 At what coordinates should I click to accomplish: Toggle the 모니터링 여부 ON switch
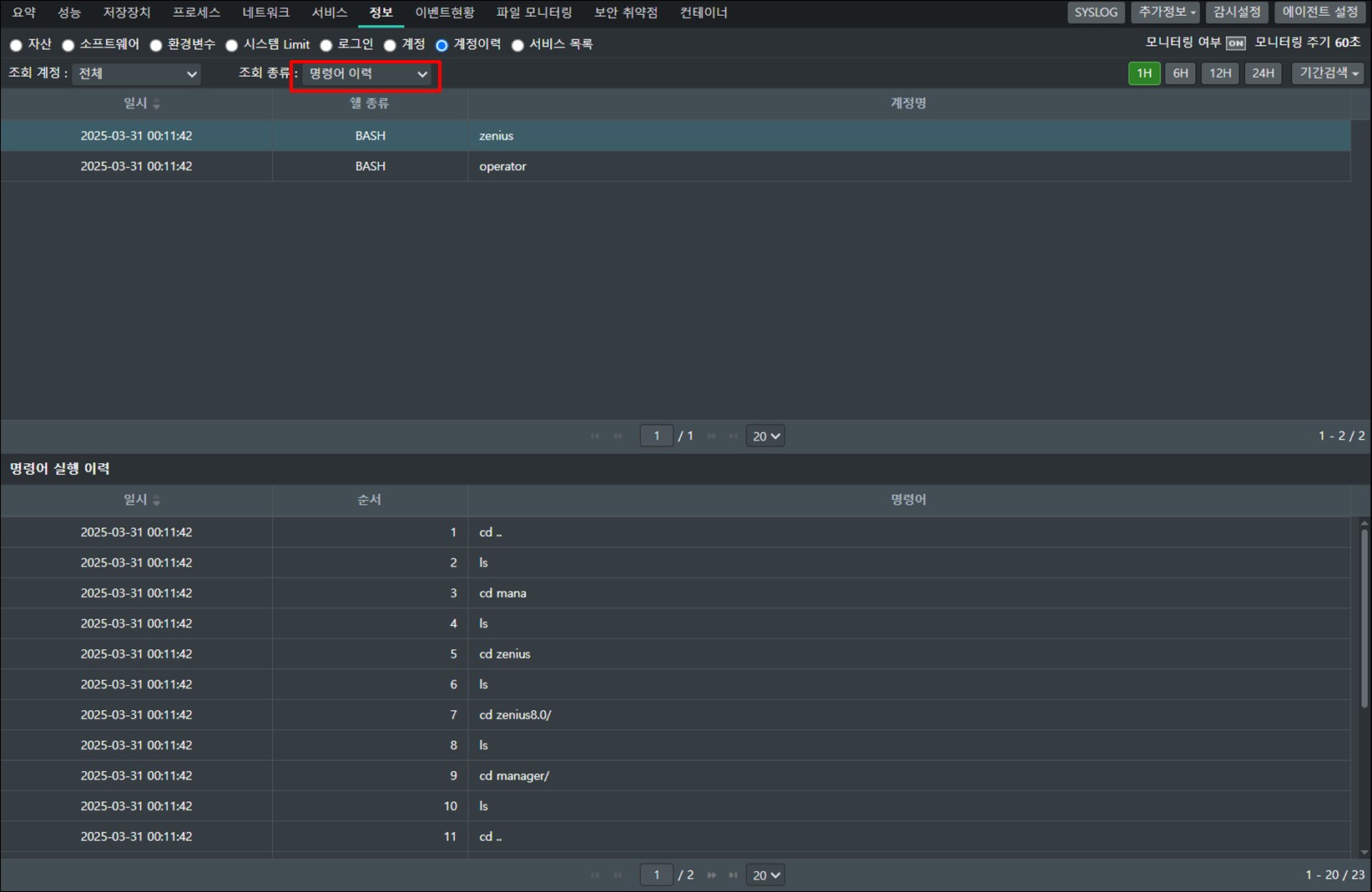coord(1236,43)
